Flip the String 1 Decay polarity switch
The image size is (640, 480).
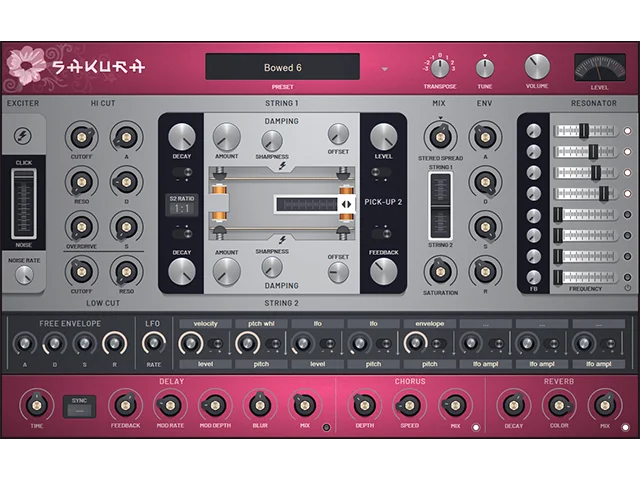click(x=182, y=172)
